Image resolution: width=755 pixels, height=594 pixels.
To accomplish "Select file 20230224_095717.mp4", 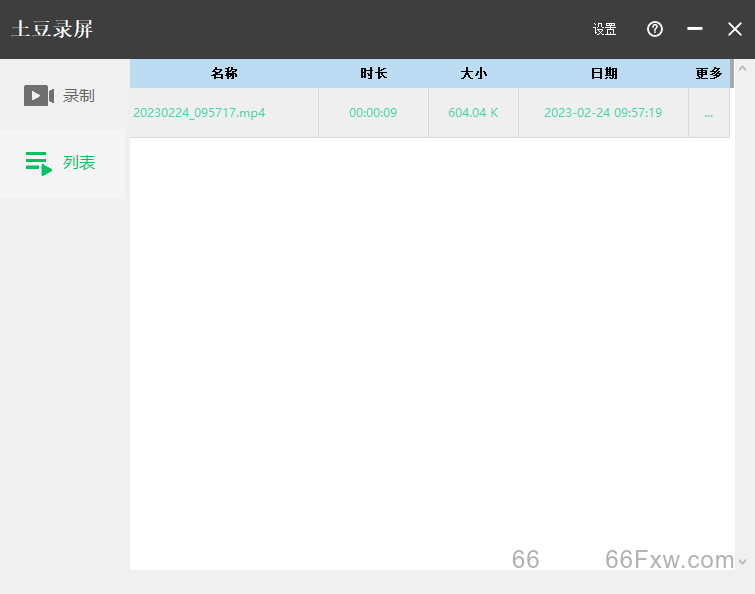I will click(199, 113).
